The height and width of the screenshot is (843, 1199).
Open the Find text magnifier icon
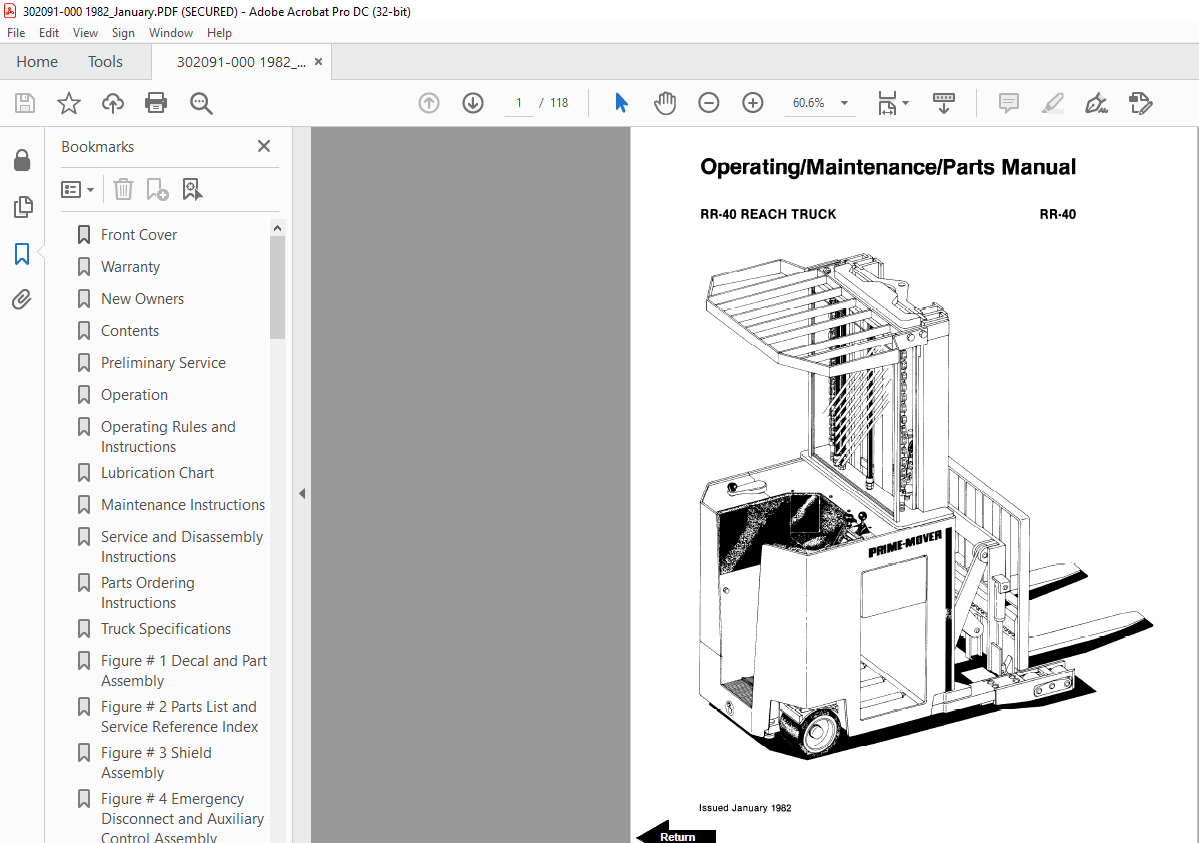tap(201, 103)
